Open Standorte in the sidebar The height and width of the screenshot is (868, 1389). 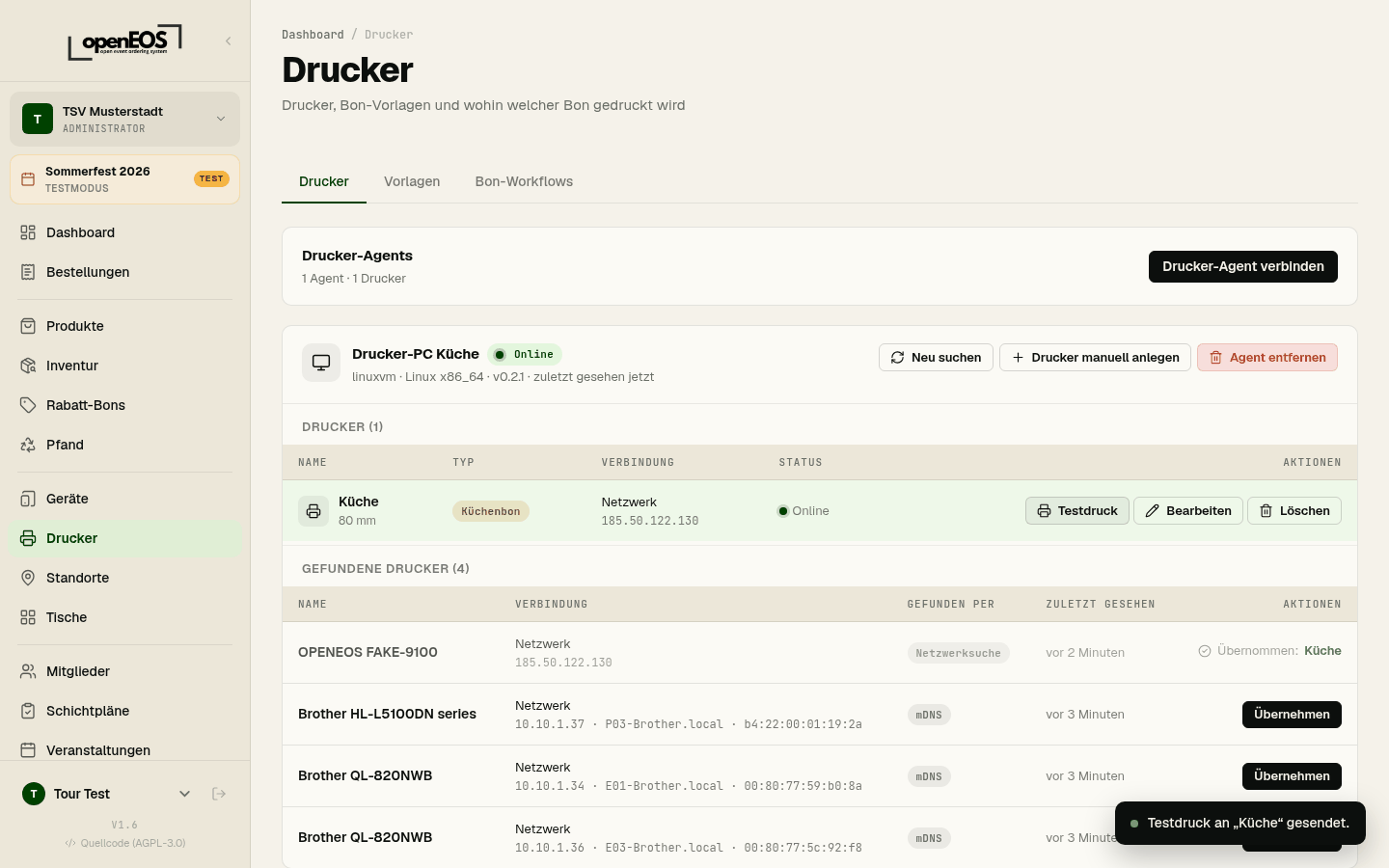[124, 578]
